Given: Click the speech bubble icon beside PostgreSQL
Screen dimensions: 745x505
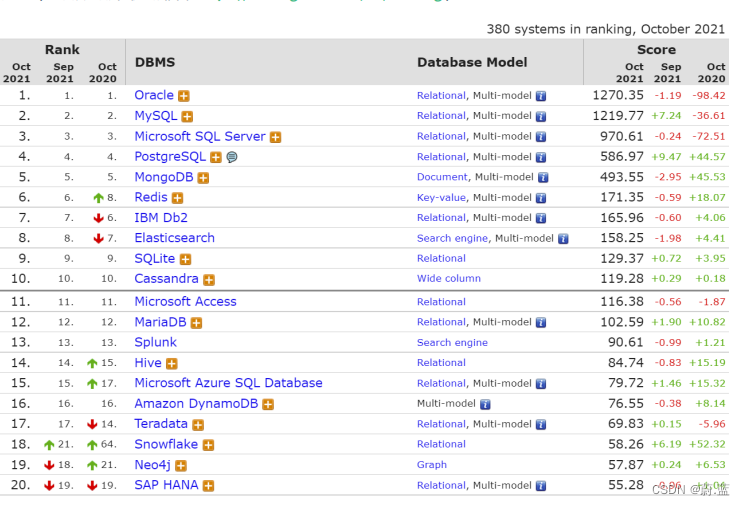Looking at the screenshot, I should coord(232,157).
